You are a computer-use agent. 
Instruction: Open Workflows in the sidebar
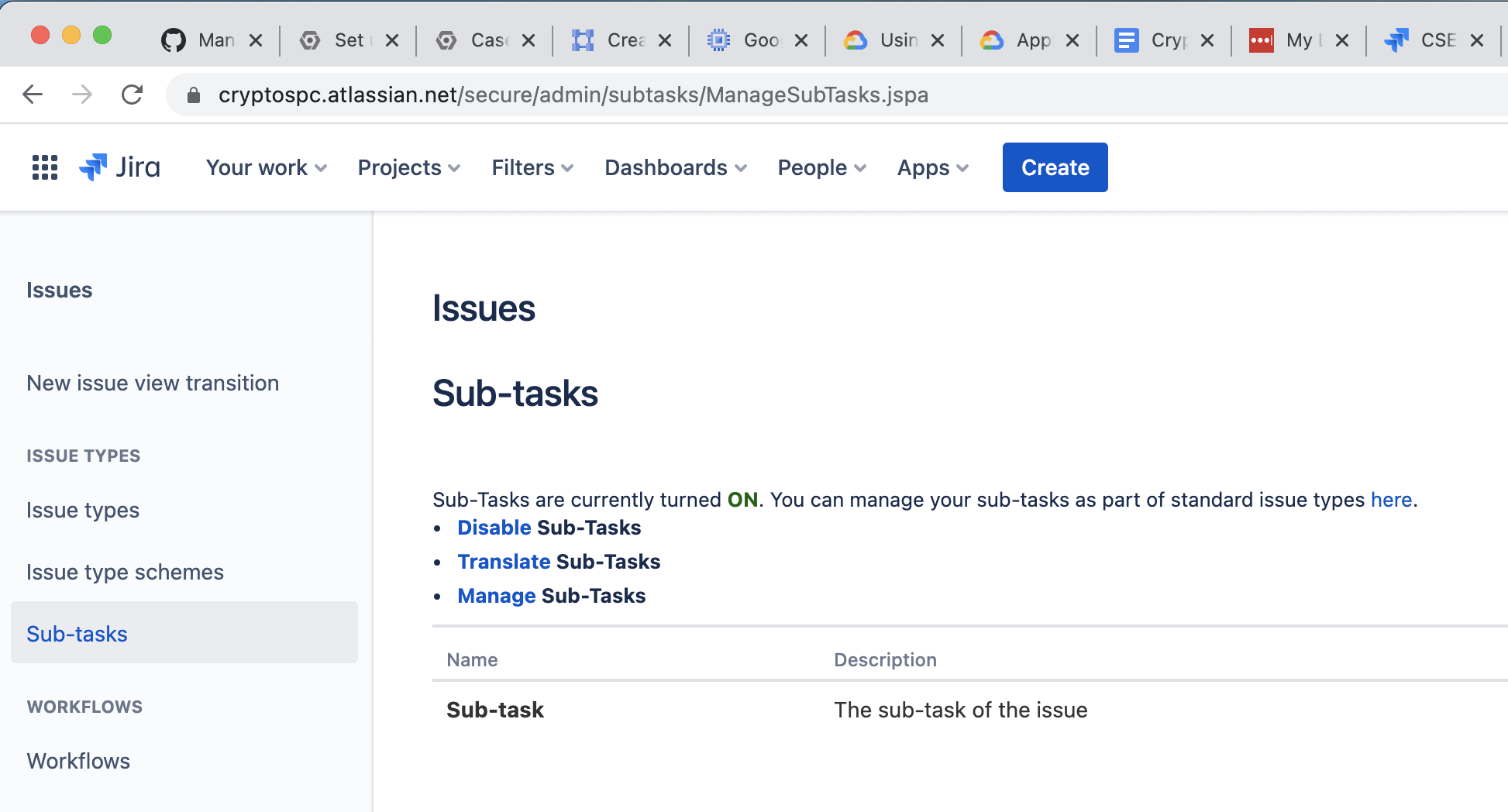click(x=78, y=761)
